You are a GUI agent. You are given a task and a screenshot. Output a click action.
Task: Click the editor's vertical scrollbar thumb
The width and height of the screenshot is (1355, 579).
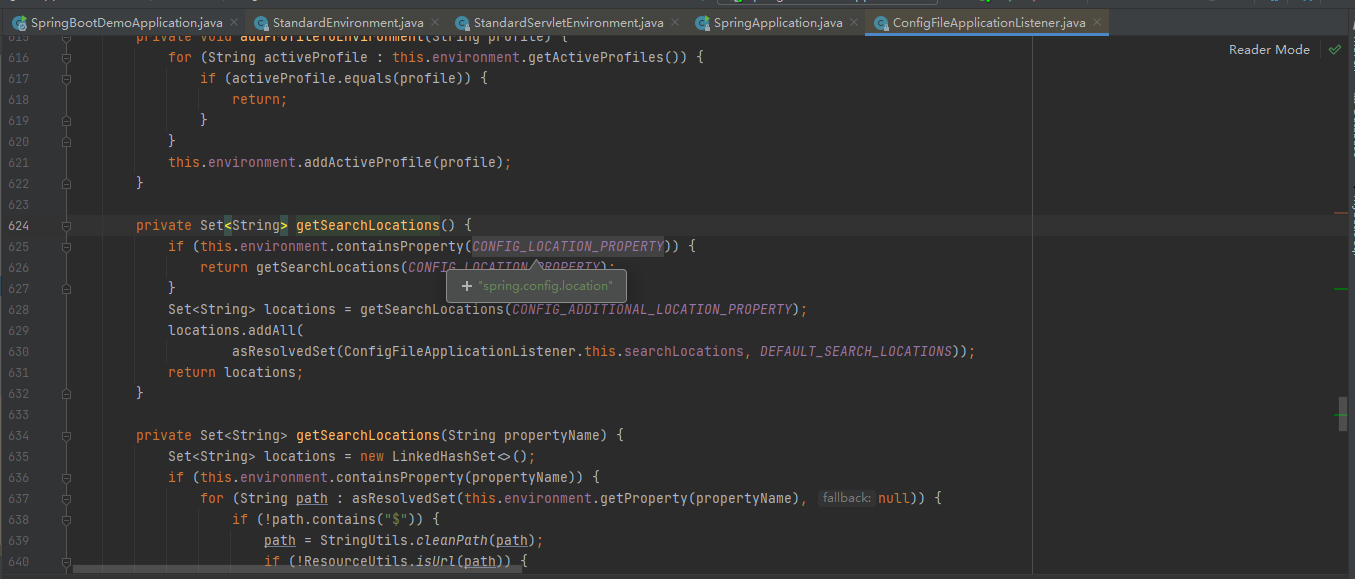click(1343, 414)
